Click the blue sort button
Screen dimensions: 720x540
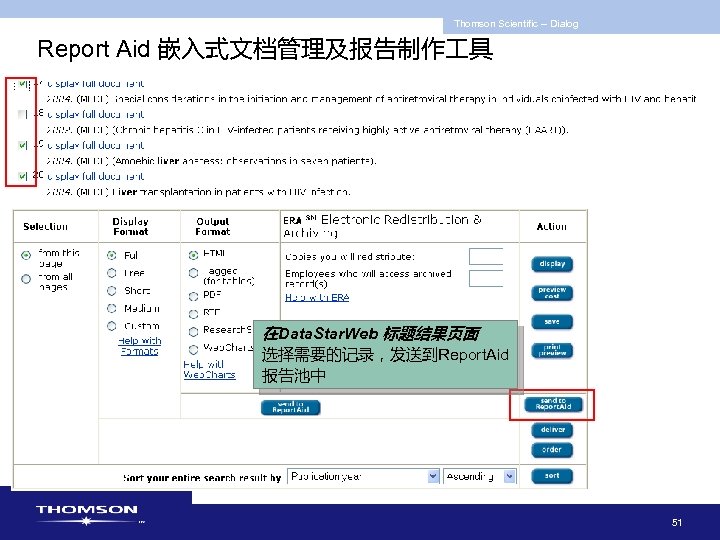552,476
